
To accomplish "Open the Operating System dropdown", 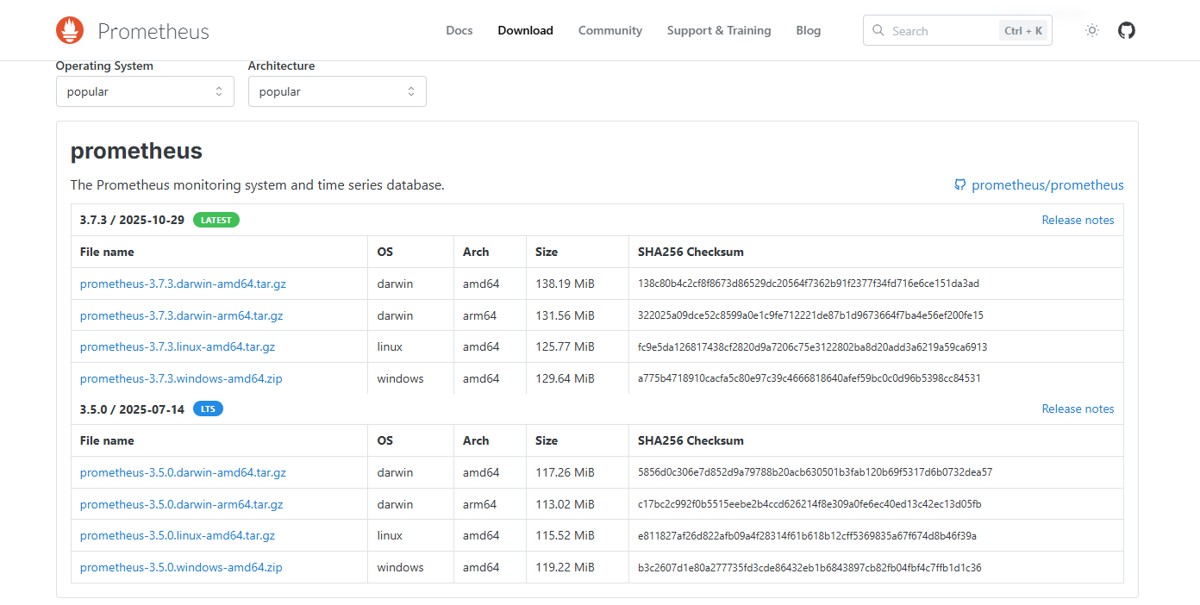I will tap(145, 92).
